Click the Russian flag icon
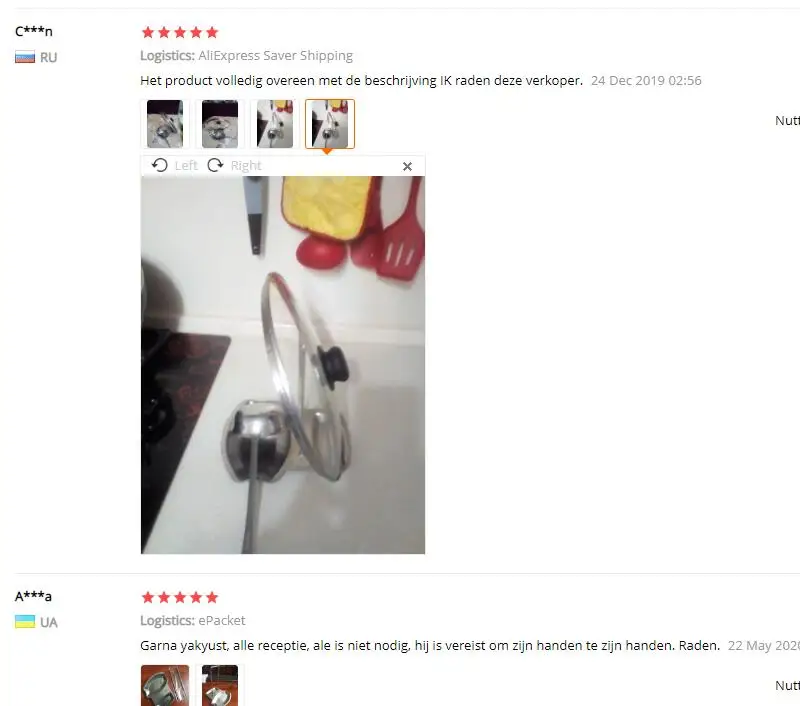 tap(25, 57)
